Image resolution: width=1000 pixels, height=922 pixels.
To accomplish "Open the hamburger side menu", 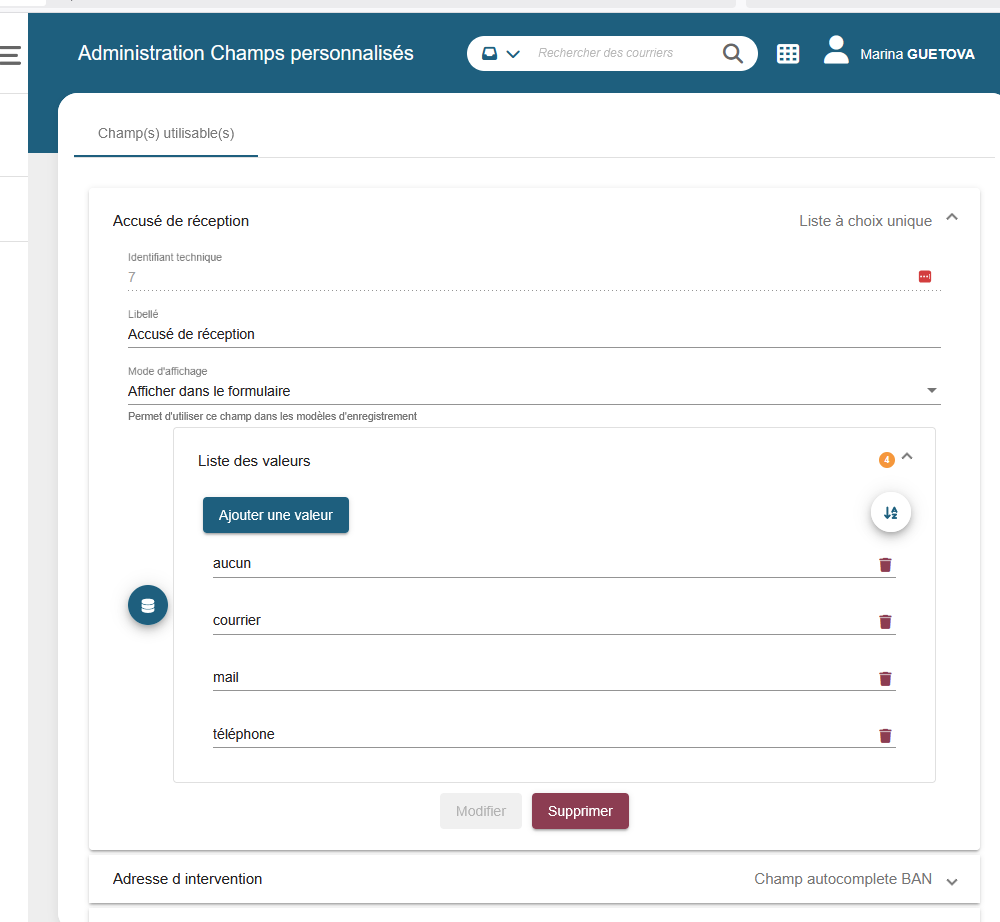I will (x=10, y=55).
